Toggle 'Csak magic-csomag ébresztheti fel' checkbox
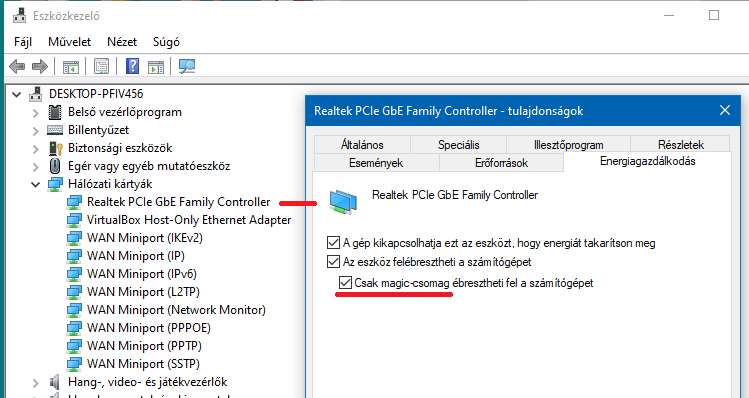 345,283
